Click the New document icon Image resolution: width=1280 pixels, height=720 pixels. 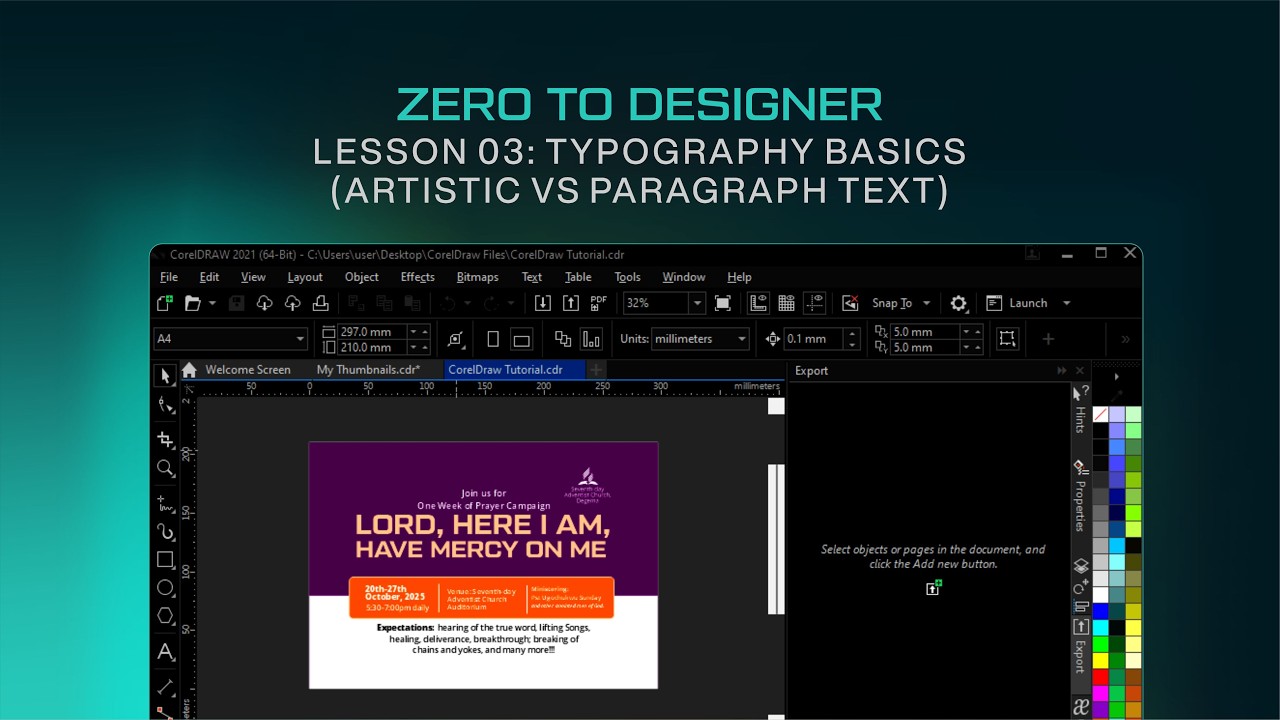click(165, 303)
